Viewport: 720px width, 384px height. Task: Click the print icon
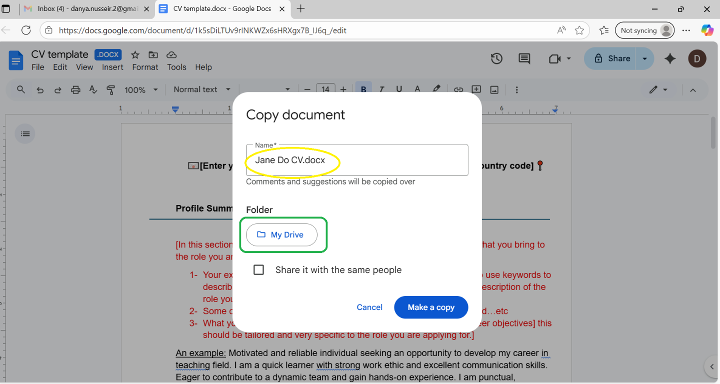click(75, 90)
